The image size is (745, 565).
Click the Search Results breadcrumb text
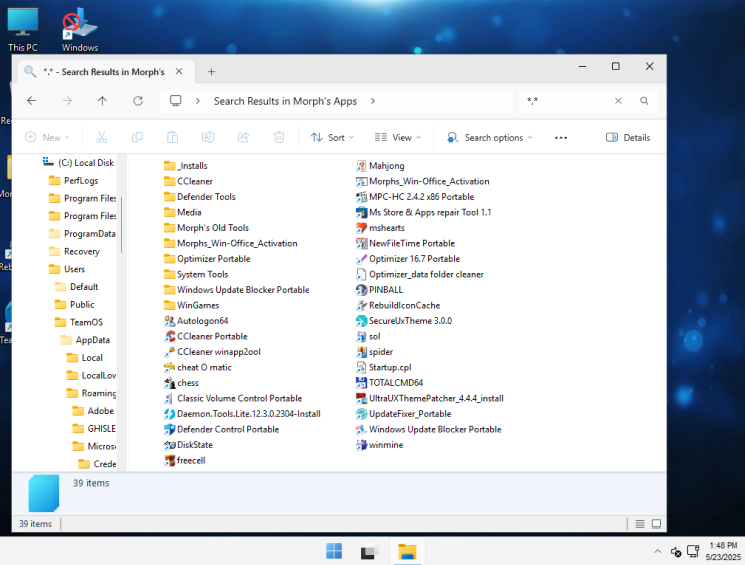285,101
